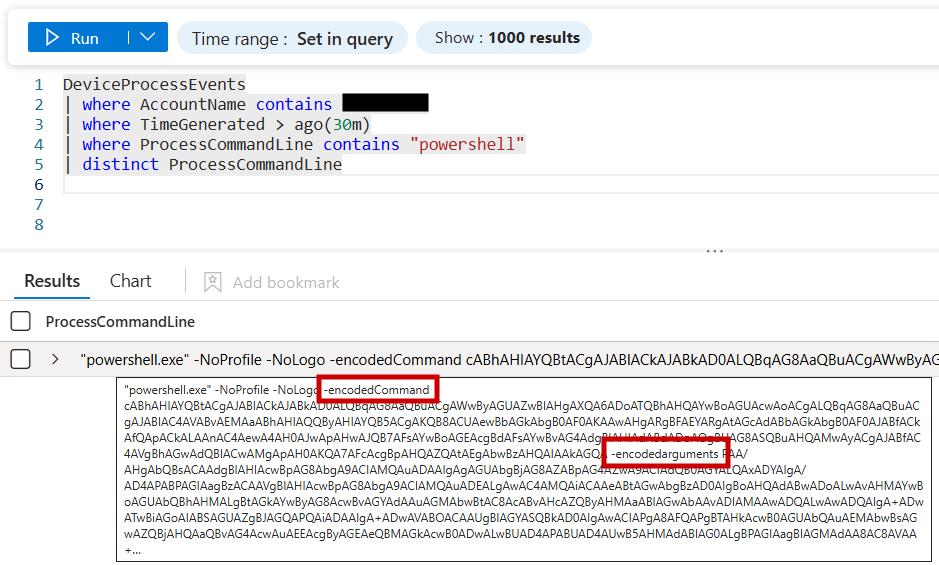The height and width of the screenshot is (565, 939).
Task: Open the Run button dropdown arrow
Action: pyautogui.click(x=147, y=38)
